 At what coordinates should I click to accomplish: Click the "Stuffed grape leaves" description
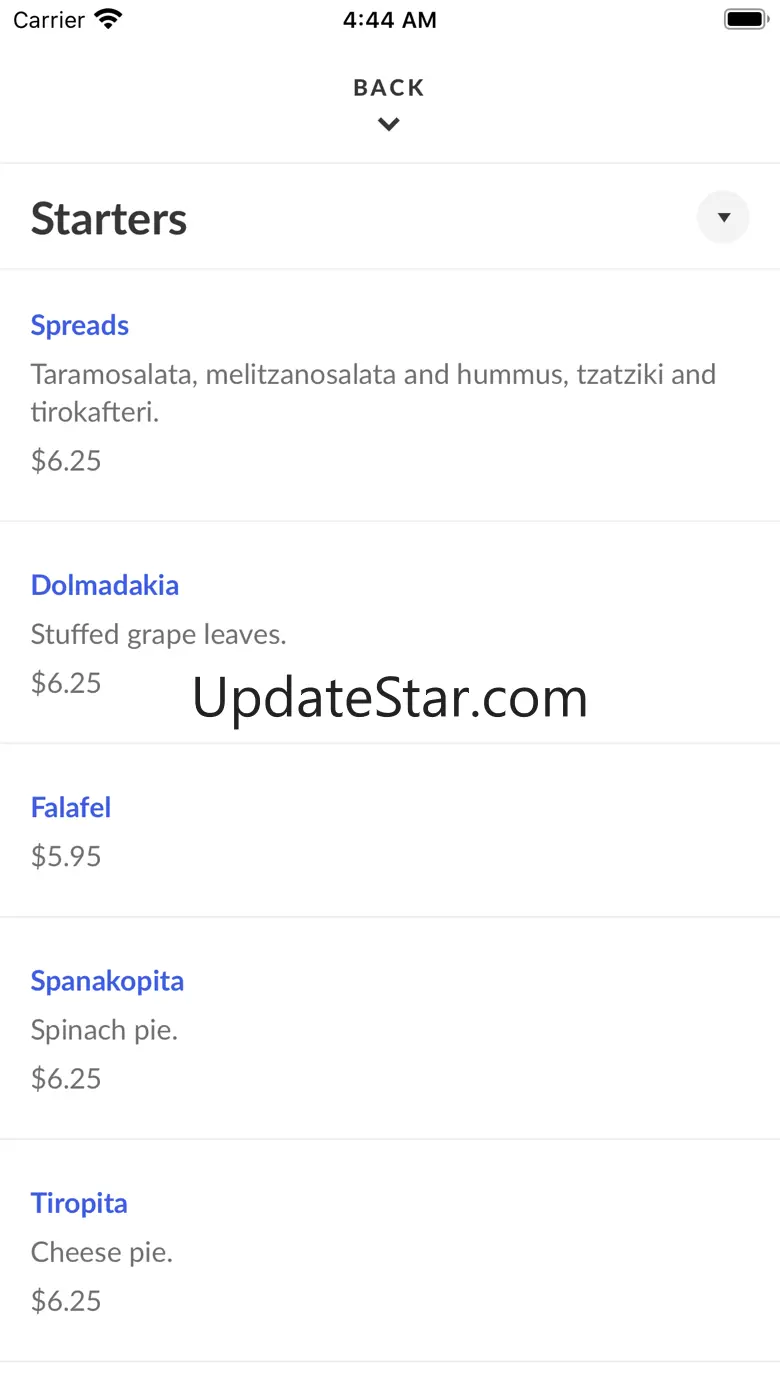[x=159, y=634]
